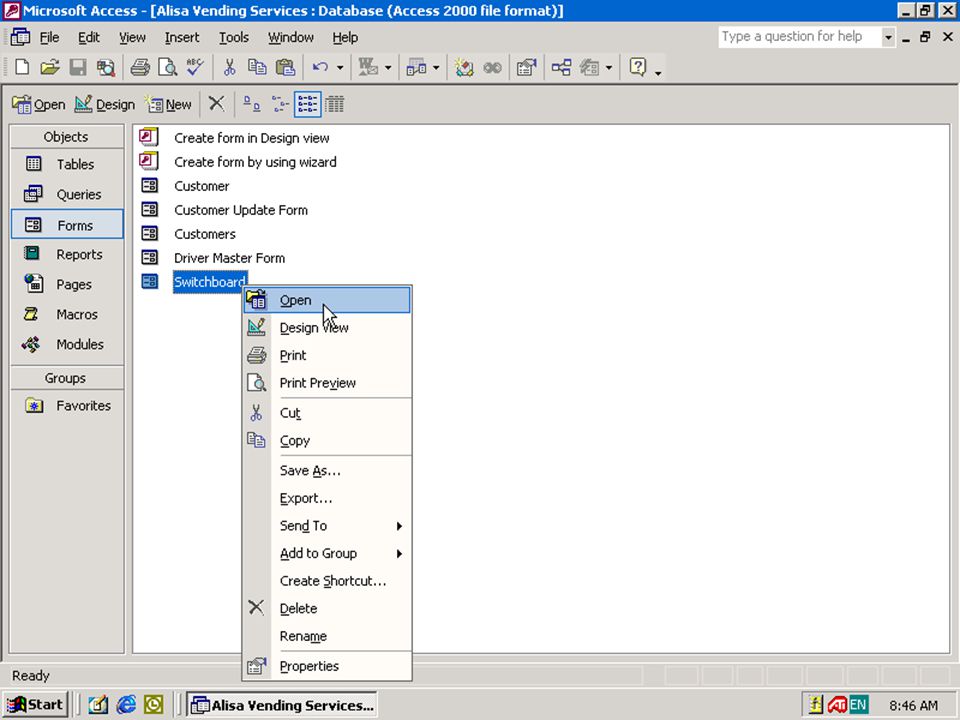Switch to Small Icons view
Screen dimensions: 960x720
tap(280, 104)
